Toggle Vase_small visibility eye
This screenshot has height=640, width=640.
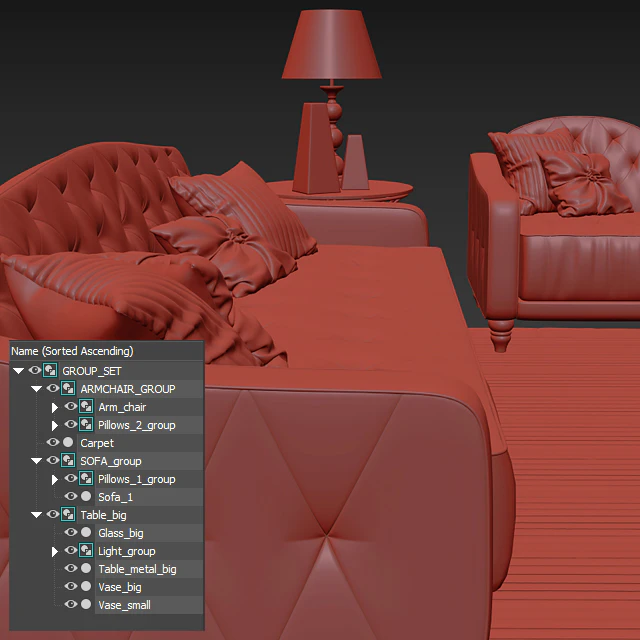[71, 604]
